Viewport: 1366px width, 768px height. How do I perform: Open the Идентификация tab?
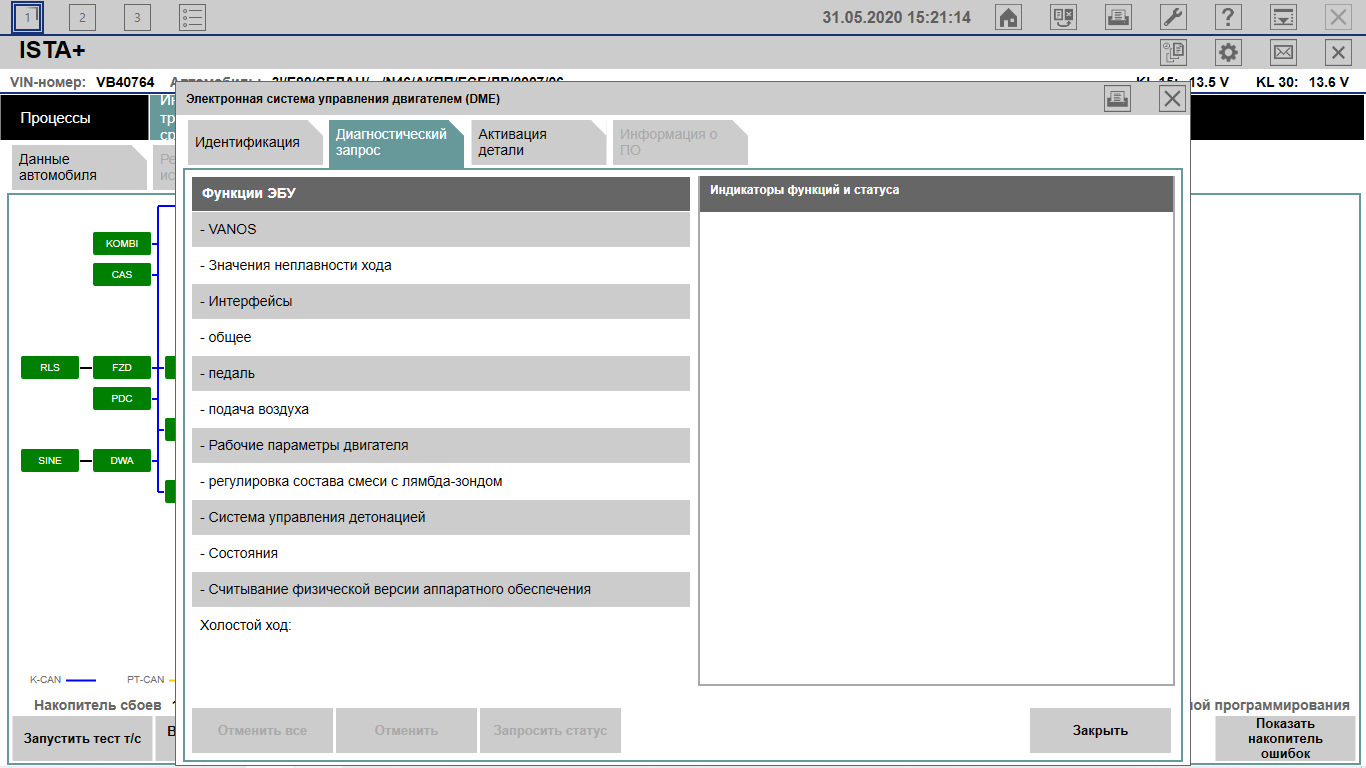click(254, 142)
